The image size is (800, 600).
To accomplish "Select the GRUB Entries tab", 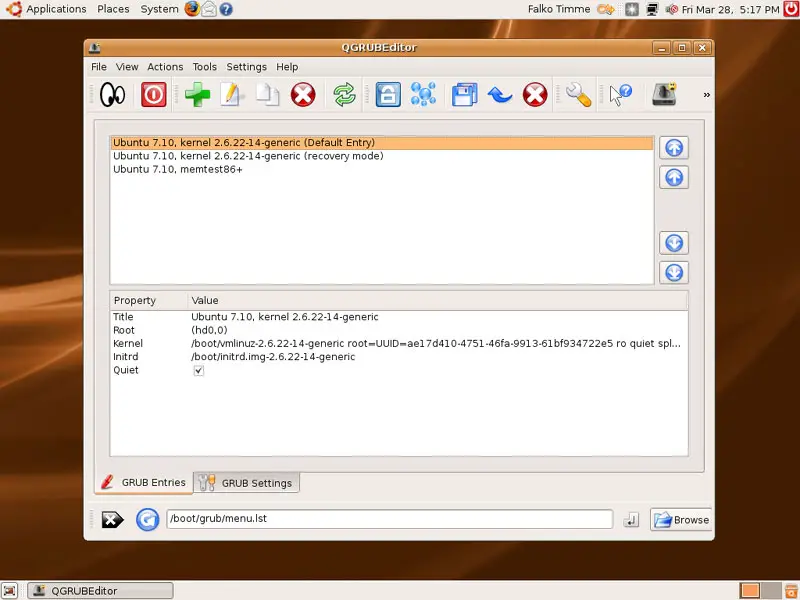I will (144, 483).
